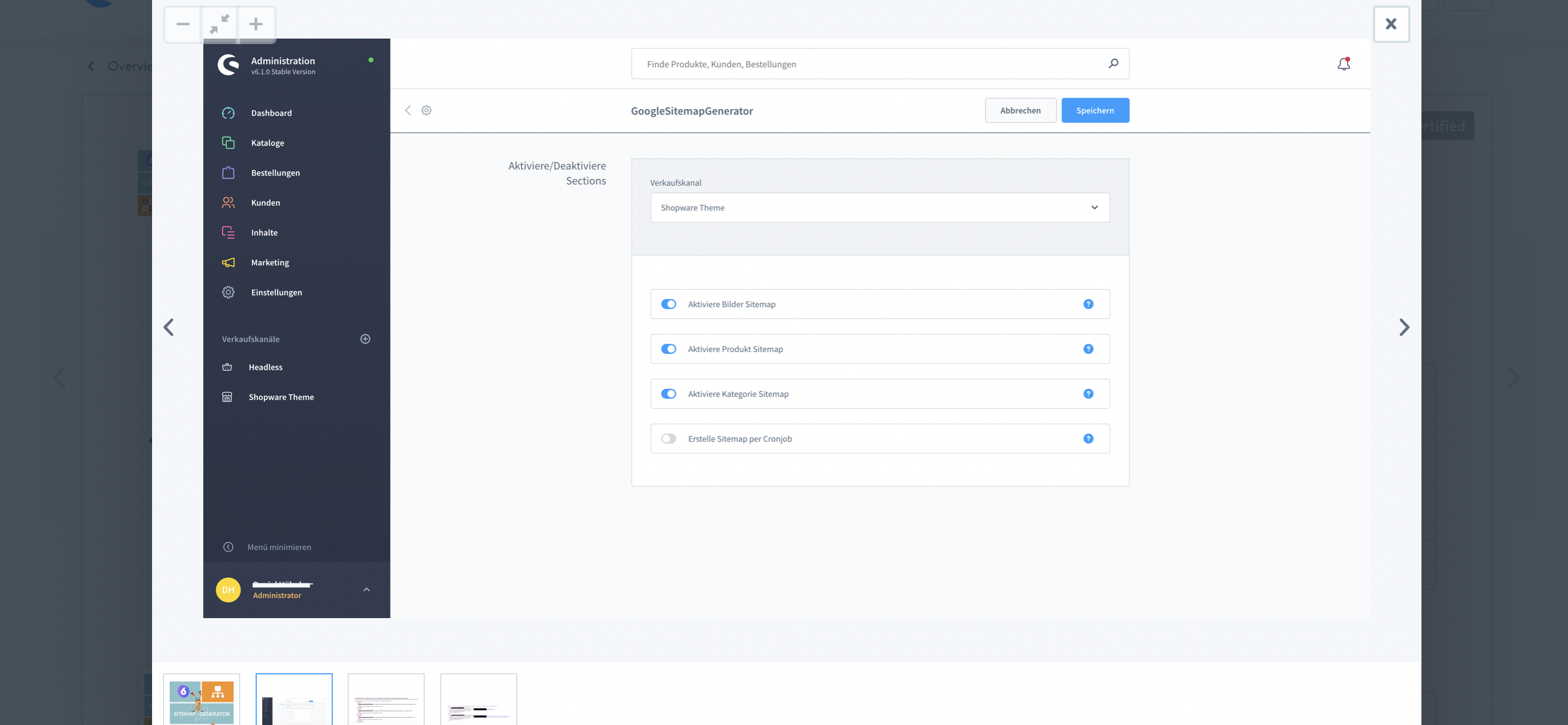Click the Marketing megaphone icon
The width and height of the screenshot is (1568, 725).
click(228, 262)
